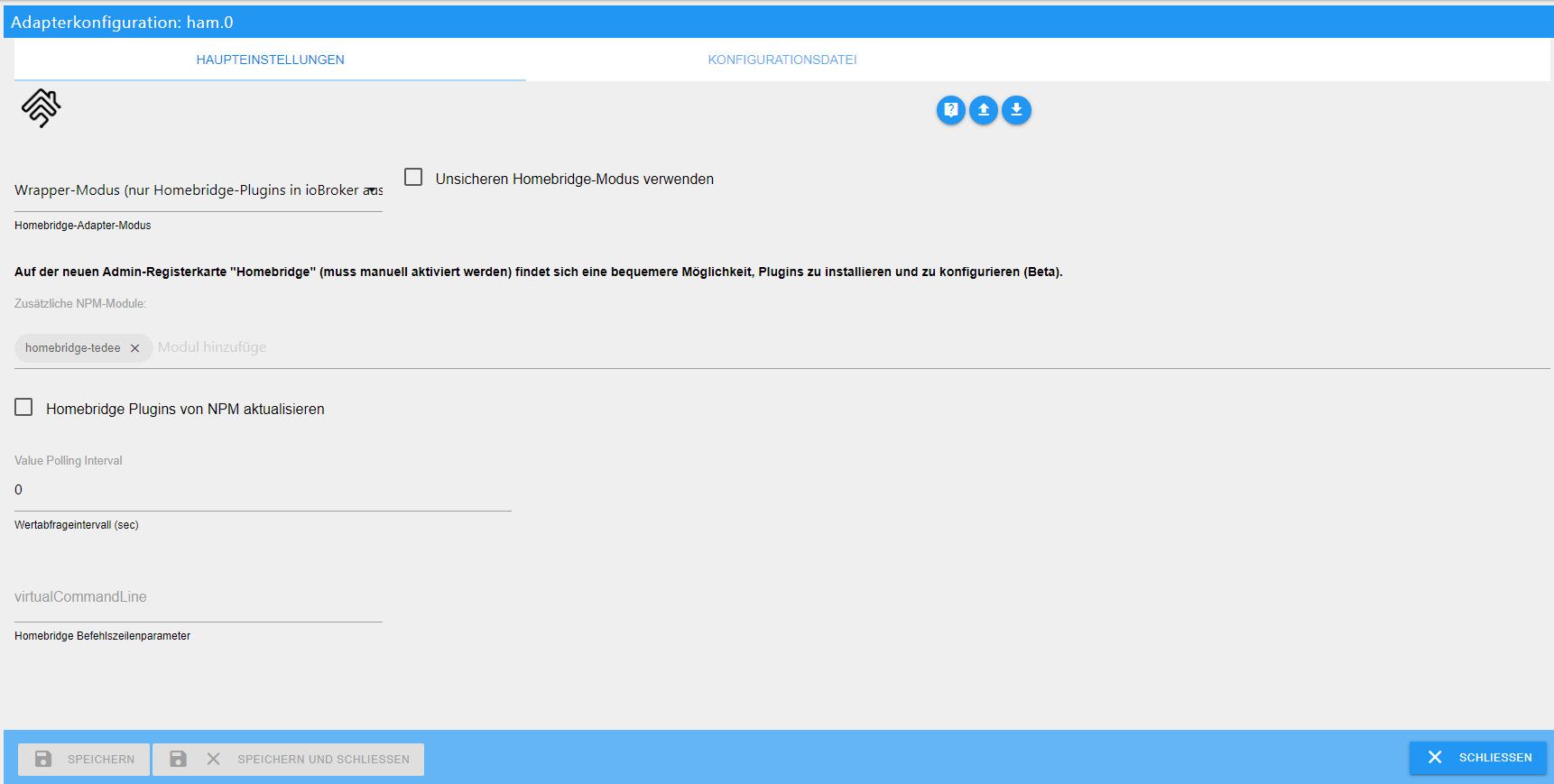Click the Value Polling Interval field
The width and height of the screenshot is (1554, 784).
263,490
